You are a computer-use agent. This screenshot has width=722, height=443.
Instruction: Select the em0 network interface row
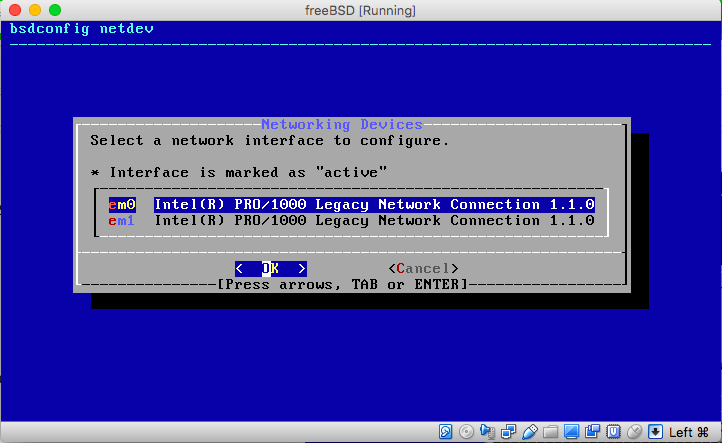(x=351, y=204)
